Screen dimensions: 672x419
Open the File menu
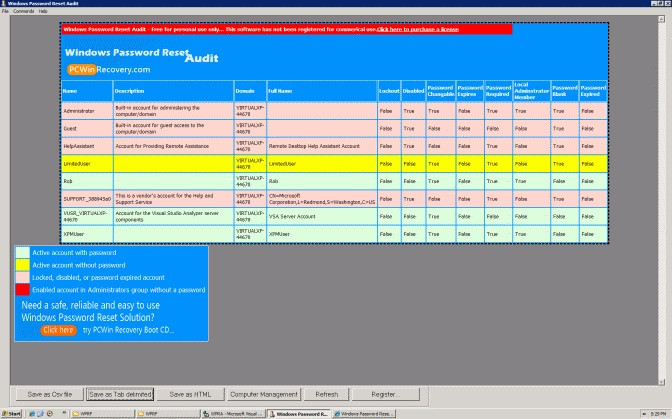click(x=5, y=11)
